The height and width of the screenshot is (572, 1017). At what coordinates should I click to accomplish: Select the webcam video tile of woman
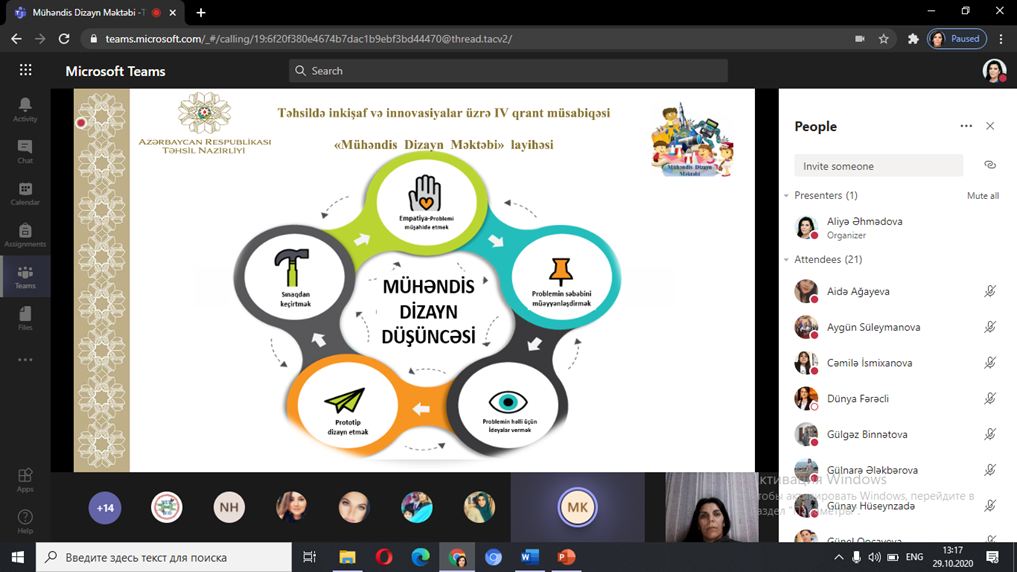pos(712,507)
